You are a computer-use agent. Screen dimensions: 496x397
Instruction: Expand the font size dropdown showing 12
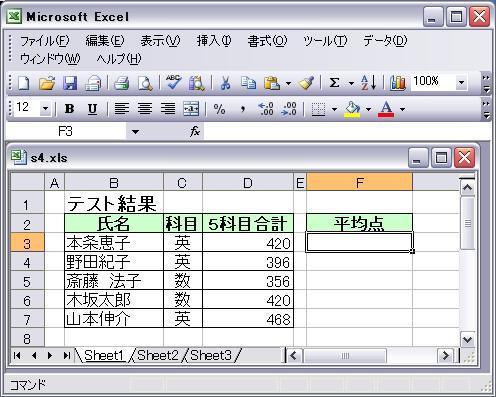click(45, 109)
